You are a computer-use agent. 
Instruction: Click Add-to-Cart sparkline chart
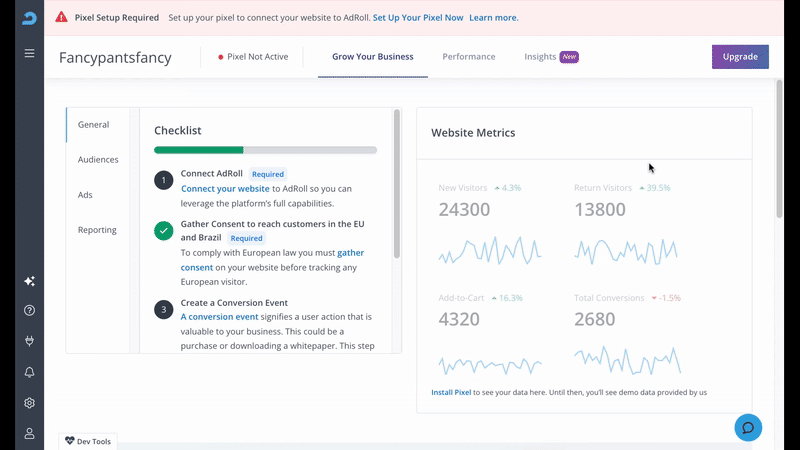coord(490,365)
